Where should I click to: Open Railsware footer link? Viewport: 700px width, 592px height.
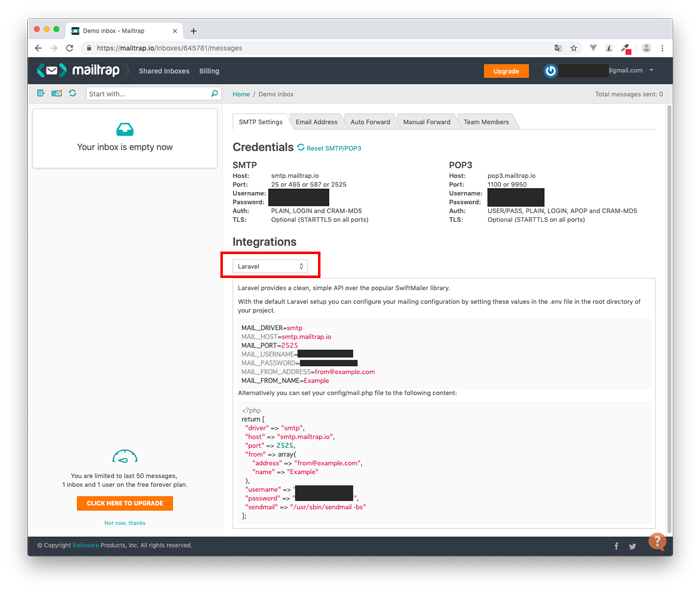[85, 545]
